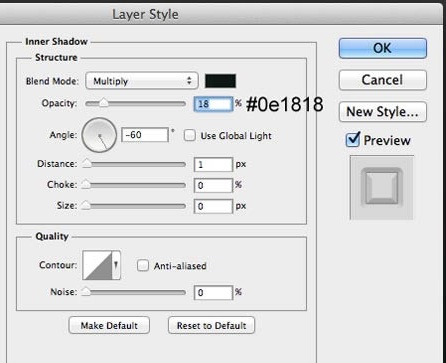
Task: Click the Distance px field
Action: (x=213, y=165)
